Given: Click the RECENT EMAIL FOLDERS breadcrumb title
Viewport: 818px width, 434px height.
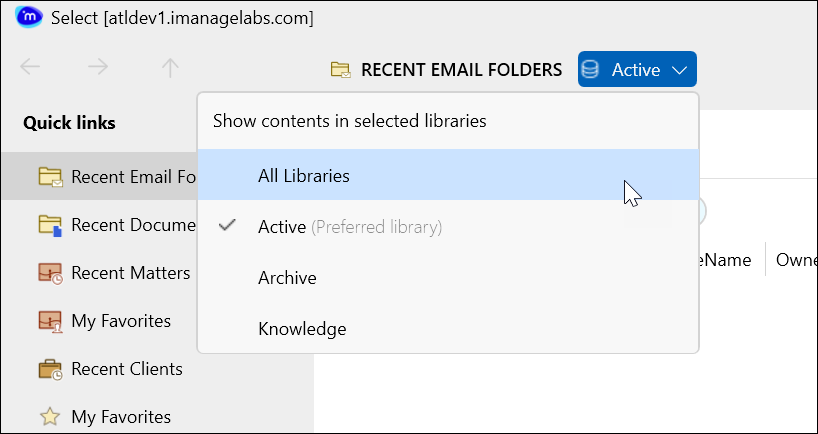Looking at the screenshot, I should click(461, 70).
